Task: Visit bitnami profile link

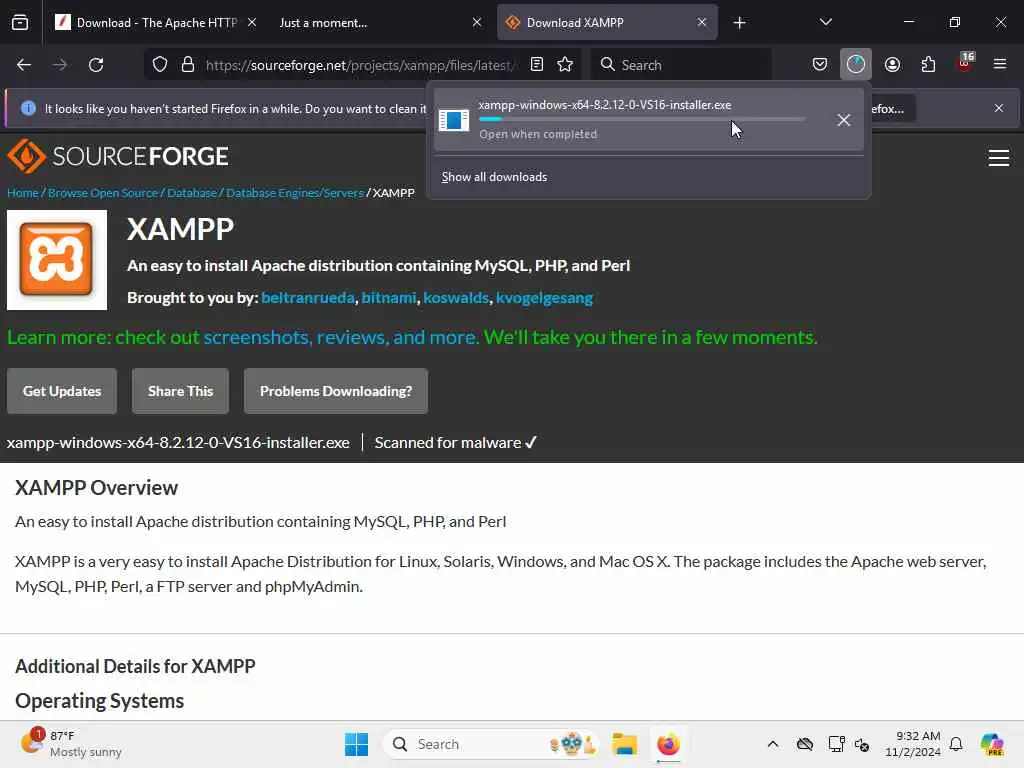Action: [x=389, y=298]
